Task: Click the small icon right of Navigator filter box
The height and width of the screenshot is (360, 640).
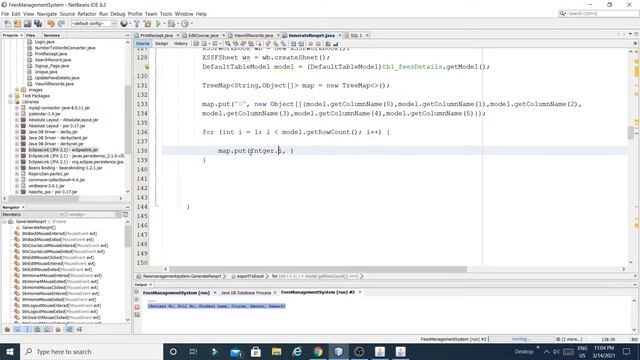Action: (126, 214)
